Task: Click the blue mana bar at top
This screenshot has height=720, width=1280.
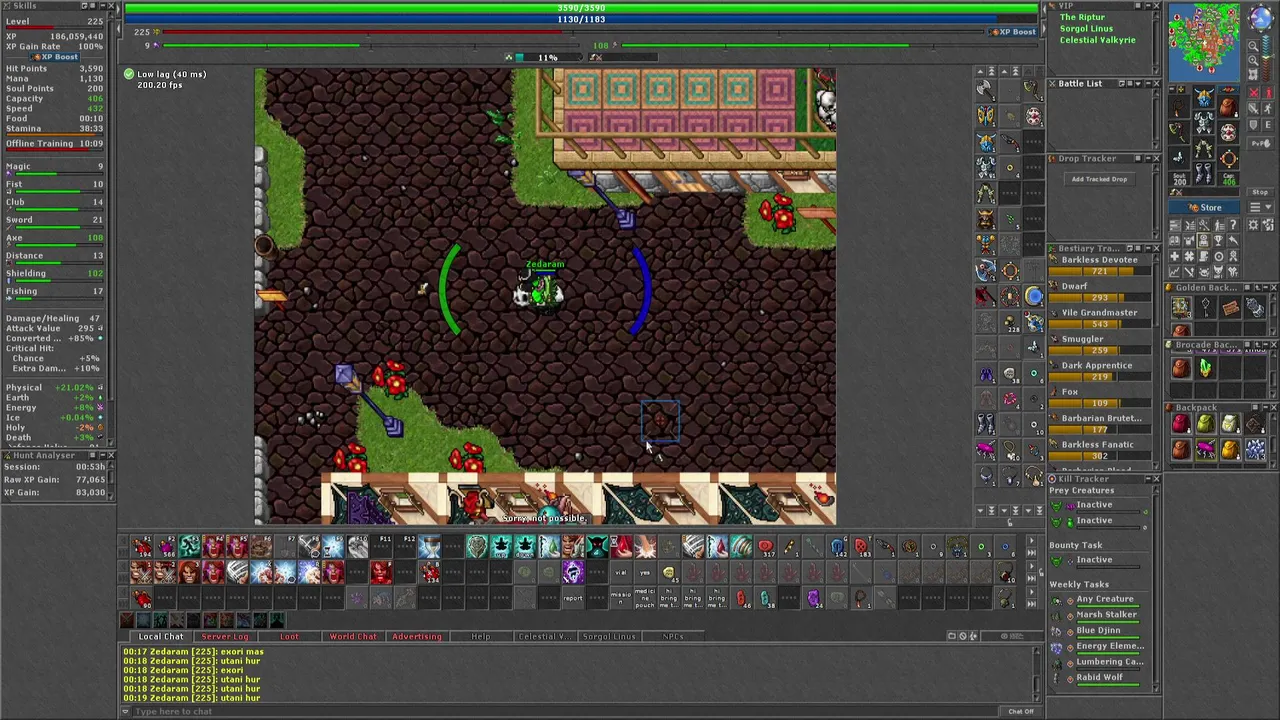Action: tap(581, 19)
